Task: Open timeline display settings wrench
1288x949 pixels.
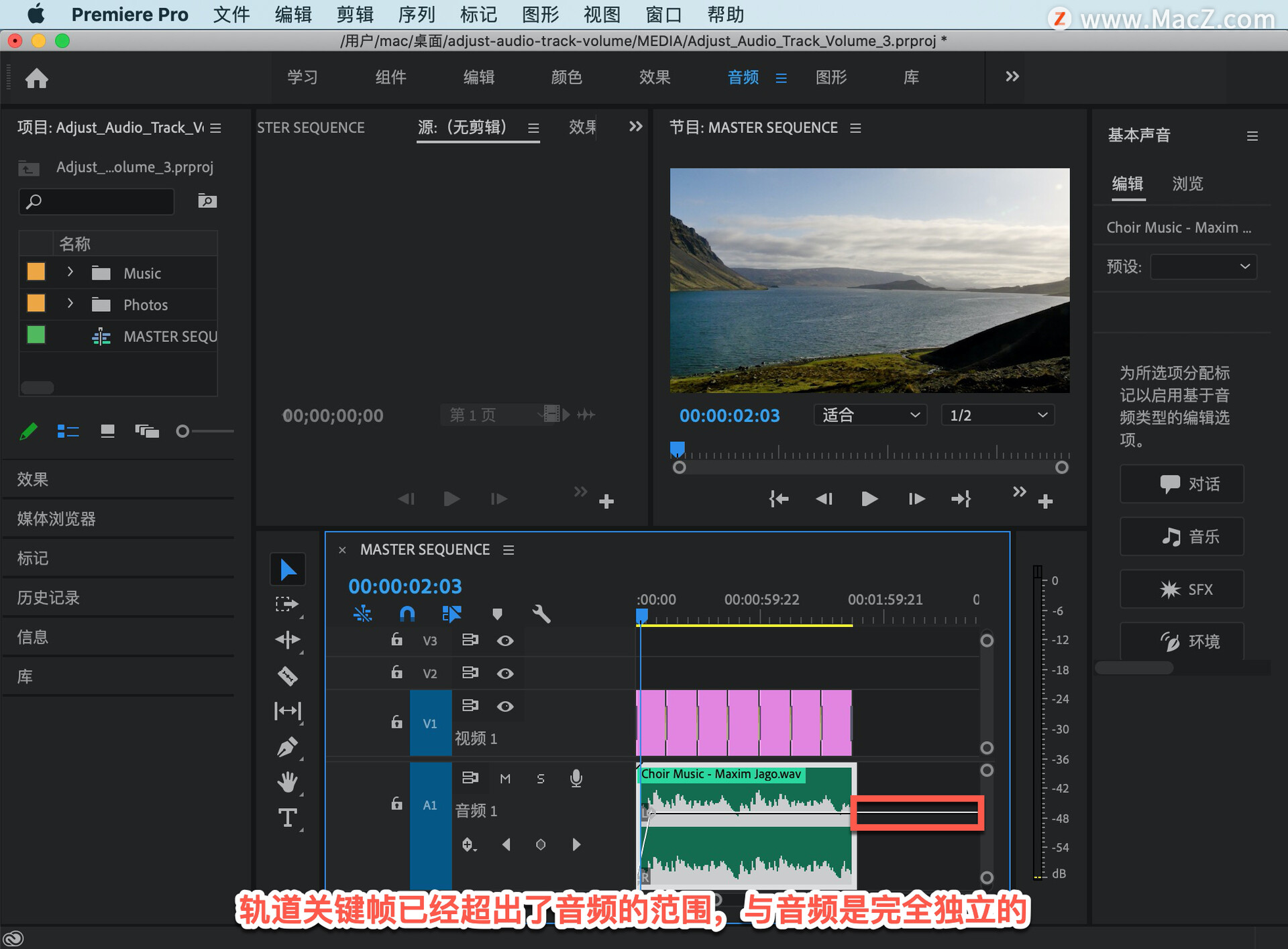Action: pyautogui.click(x=541, y=614)
